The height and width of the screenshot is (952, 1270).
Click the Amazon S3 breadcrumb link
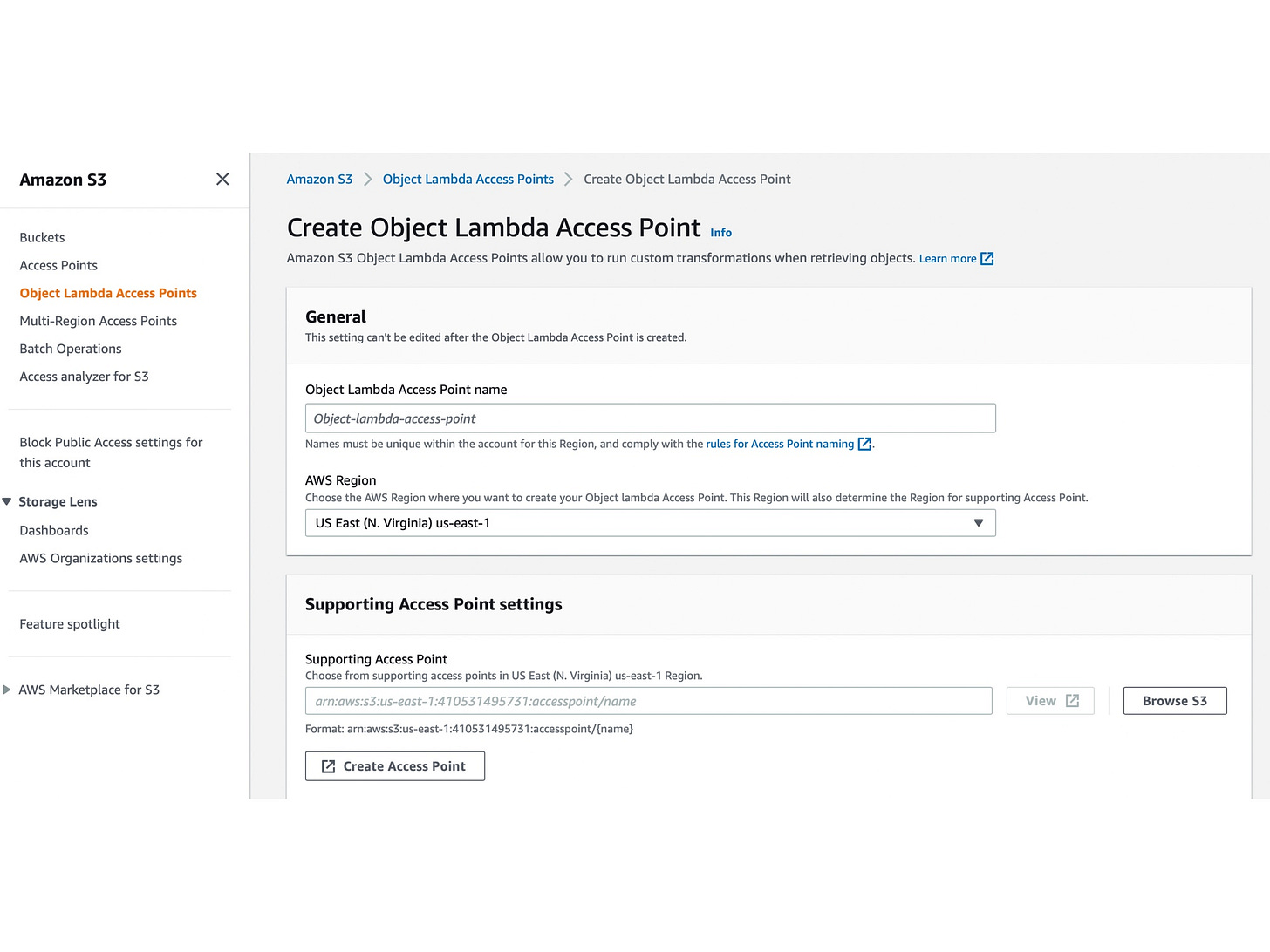pyautogui.click(x=319, y=179)
